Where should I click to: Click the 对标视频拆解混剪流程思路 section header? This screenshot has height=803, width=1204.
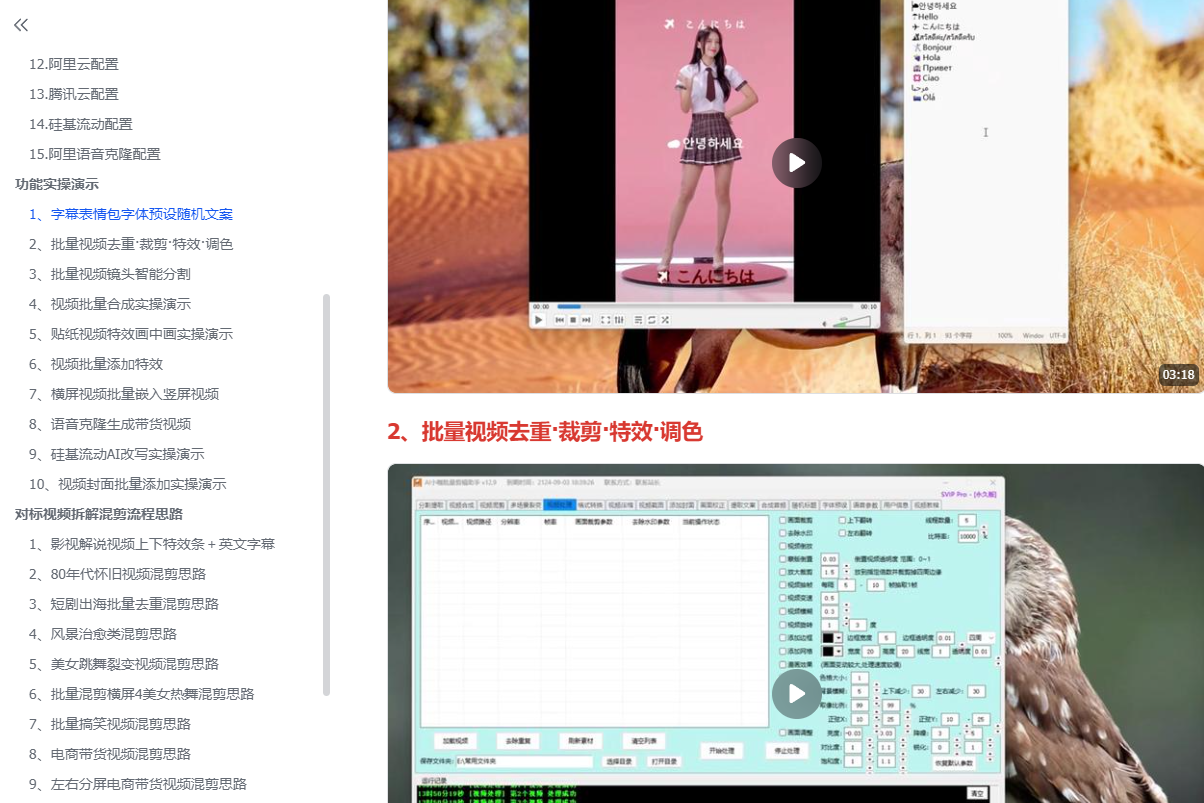(x=99, y=514)
